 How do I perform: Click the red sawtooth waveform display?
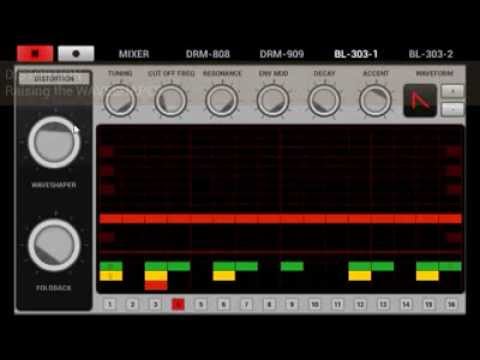click(x=420, y=100)
